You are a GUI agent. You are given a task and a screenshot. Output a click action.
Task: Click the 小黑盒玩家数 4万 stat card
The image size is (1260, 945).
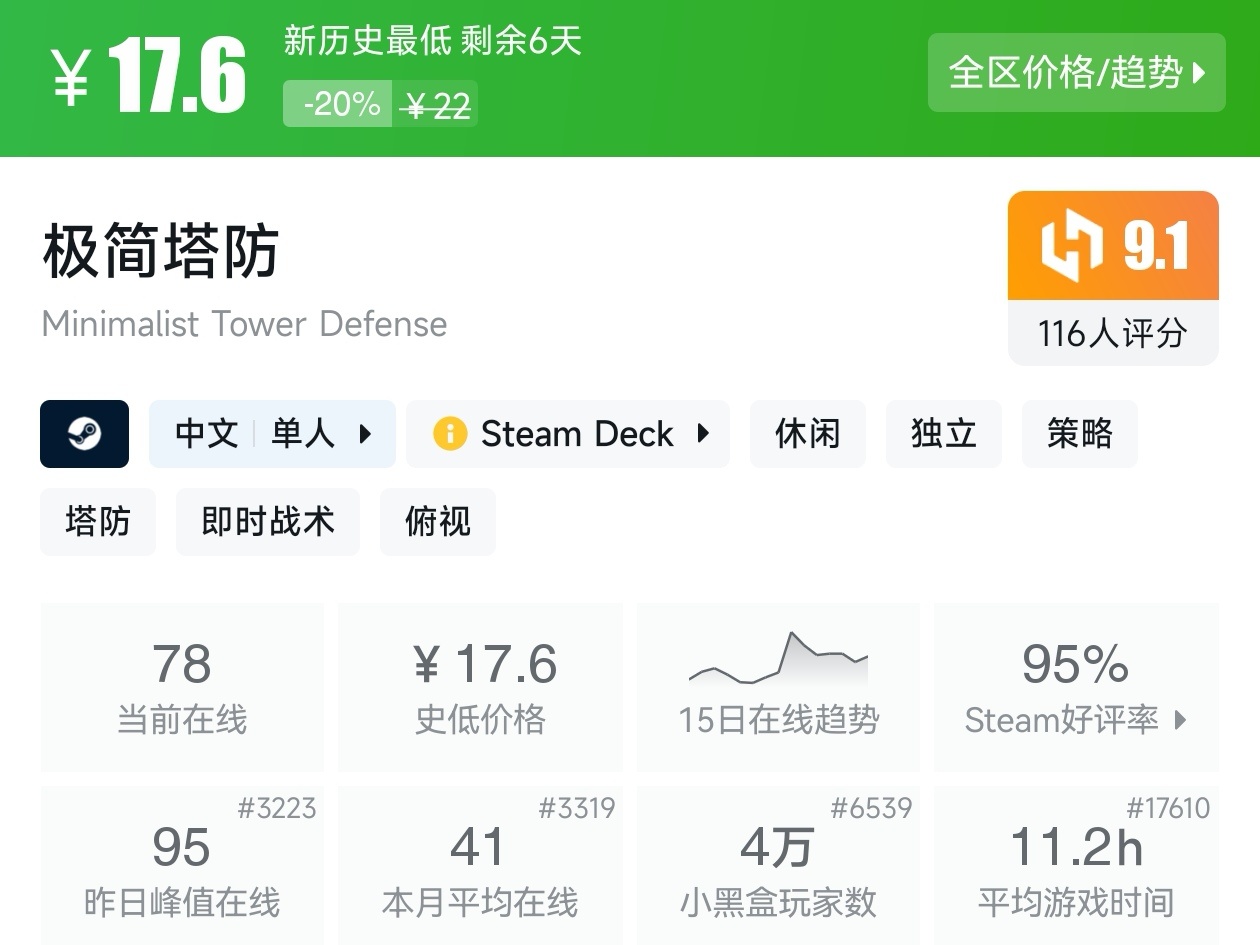[x=779, y=863]
